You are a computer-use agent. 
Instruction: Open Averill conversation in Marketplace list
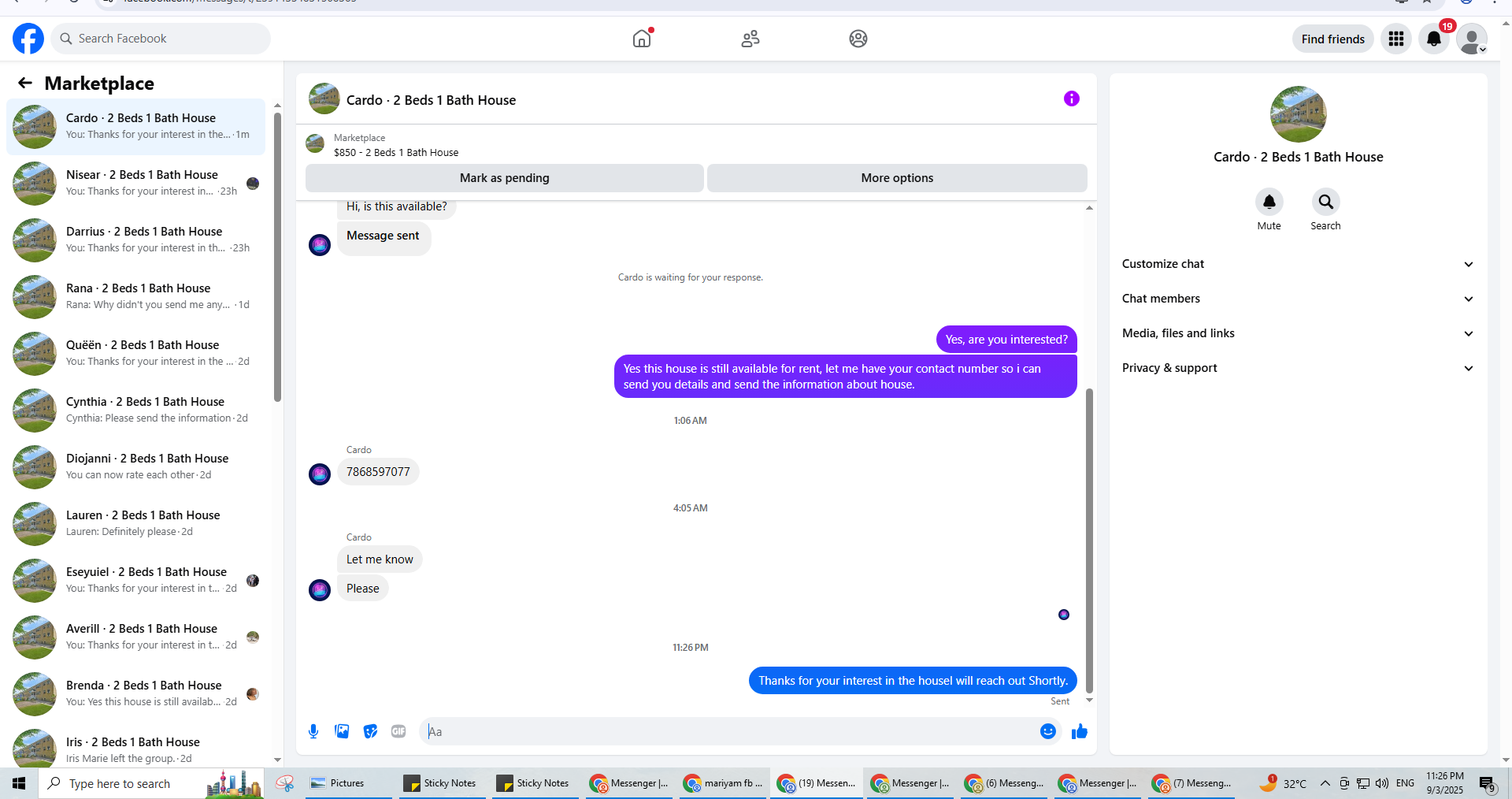click(x=135, y=637)
